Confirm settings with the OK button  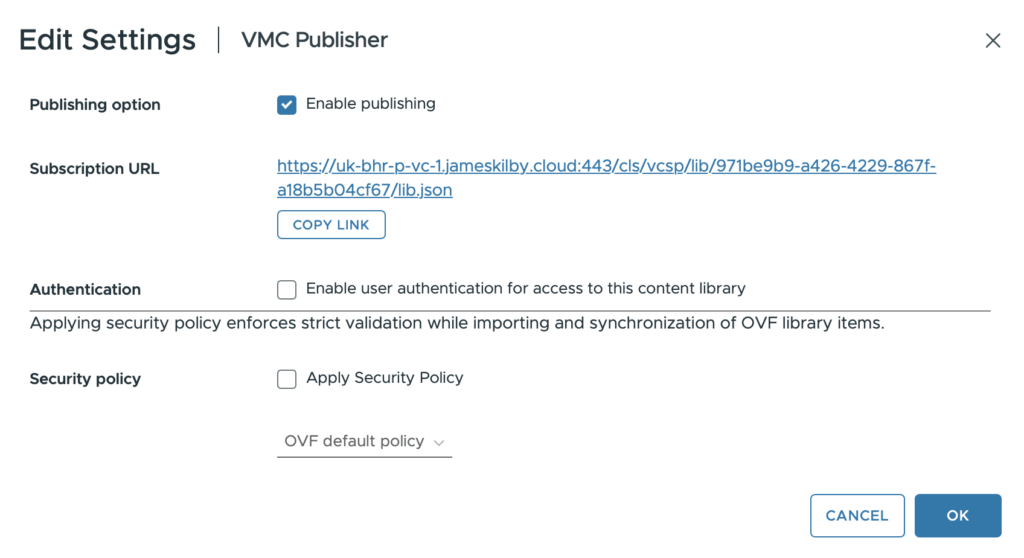[957, 516]
